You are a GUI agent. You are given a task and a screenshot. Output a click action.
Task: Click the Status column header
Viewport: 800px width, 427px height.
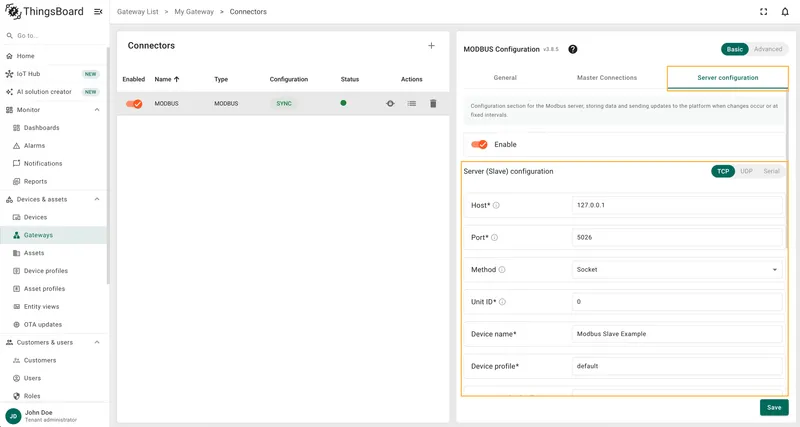pos(349,79)
